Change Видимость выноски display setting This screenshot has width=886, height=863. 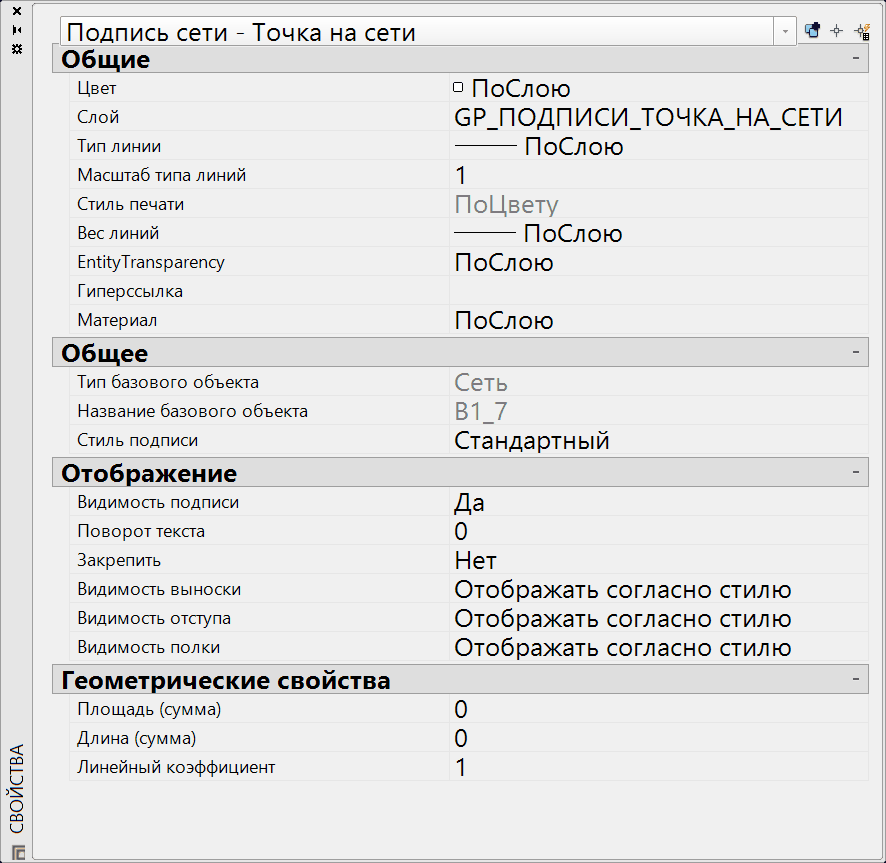click(622, 590)
